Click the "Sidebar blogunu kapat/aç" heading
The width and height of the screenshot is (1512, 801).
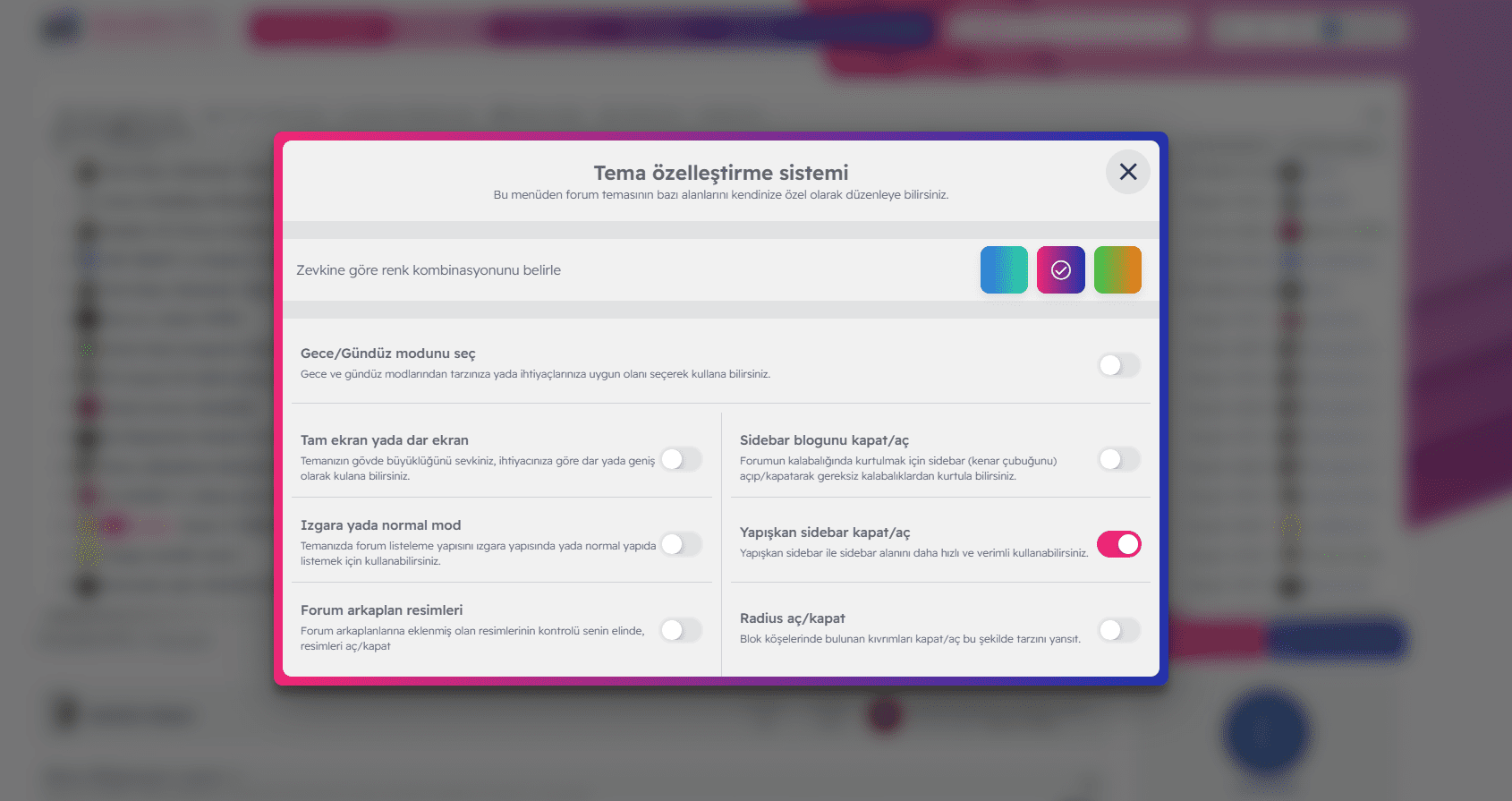[823, 440]
